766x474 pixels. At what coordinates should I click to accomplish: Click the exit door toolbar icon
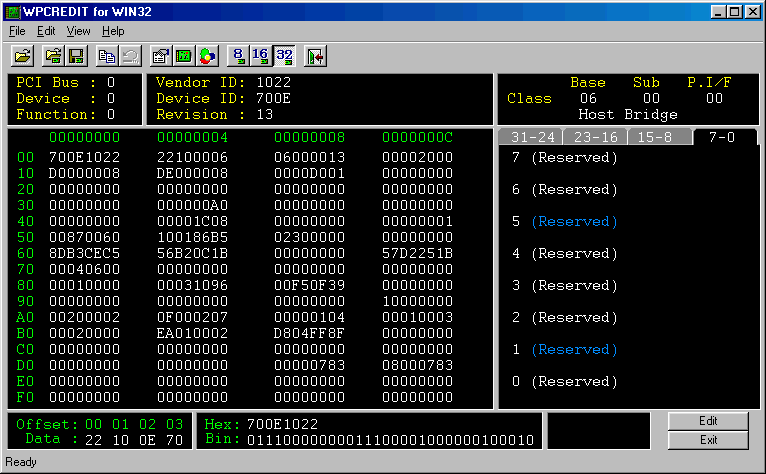[x=315, y=56]
